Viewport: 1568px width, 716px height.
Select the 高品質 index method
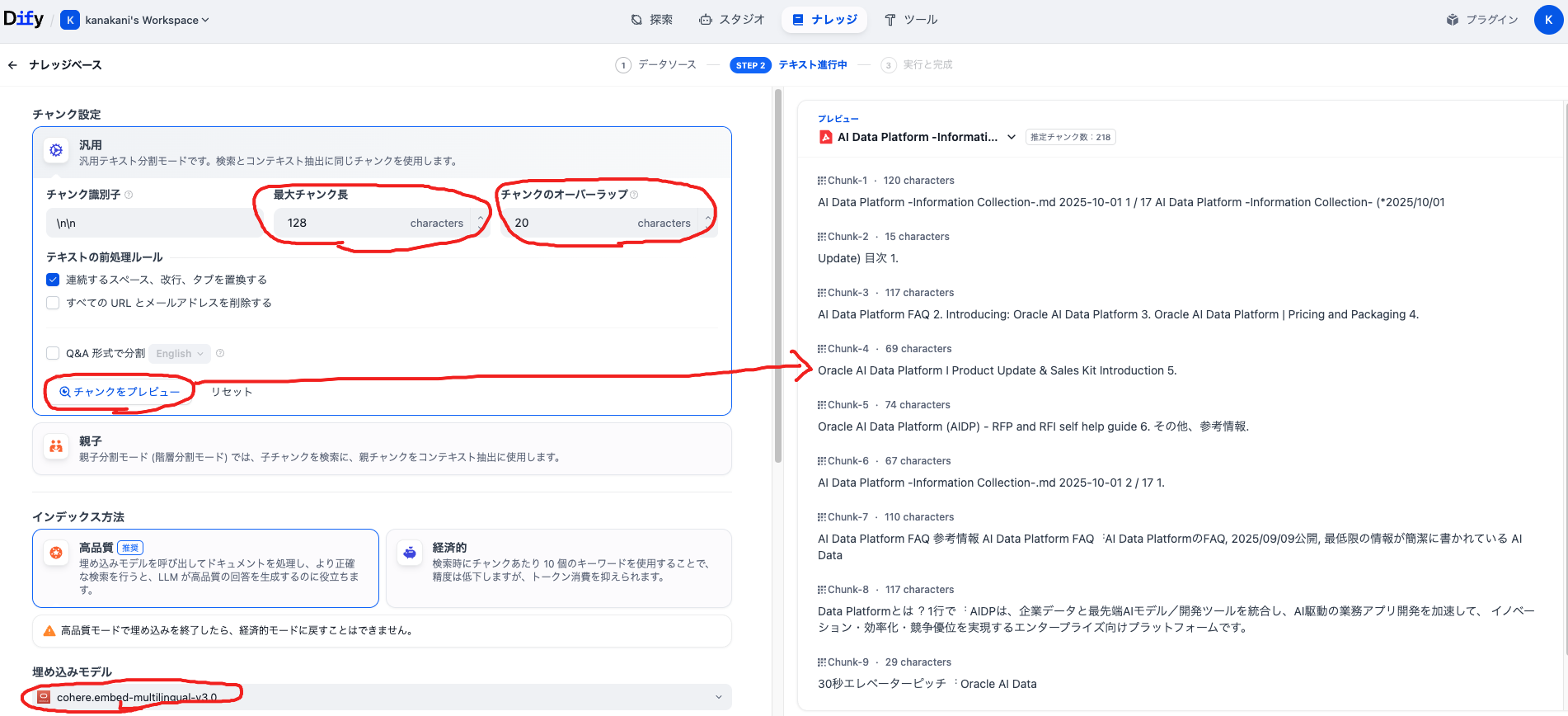205,568
